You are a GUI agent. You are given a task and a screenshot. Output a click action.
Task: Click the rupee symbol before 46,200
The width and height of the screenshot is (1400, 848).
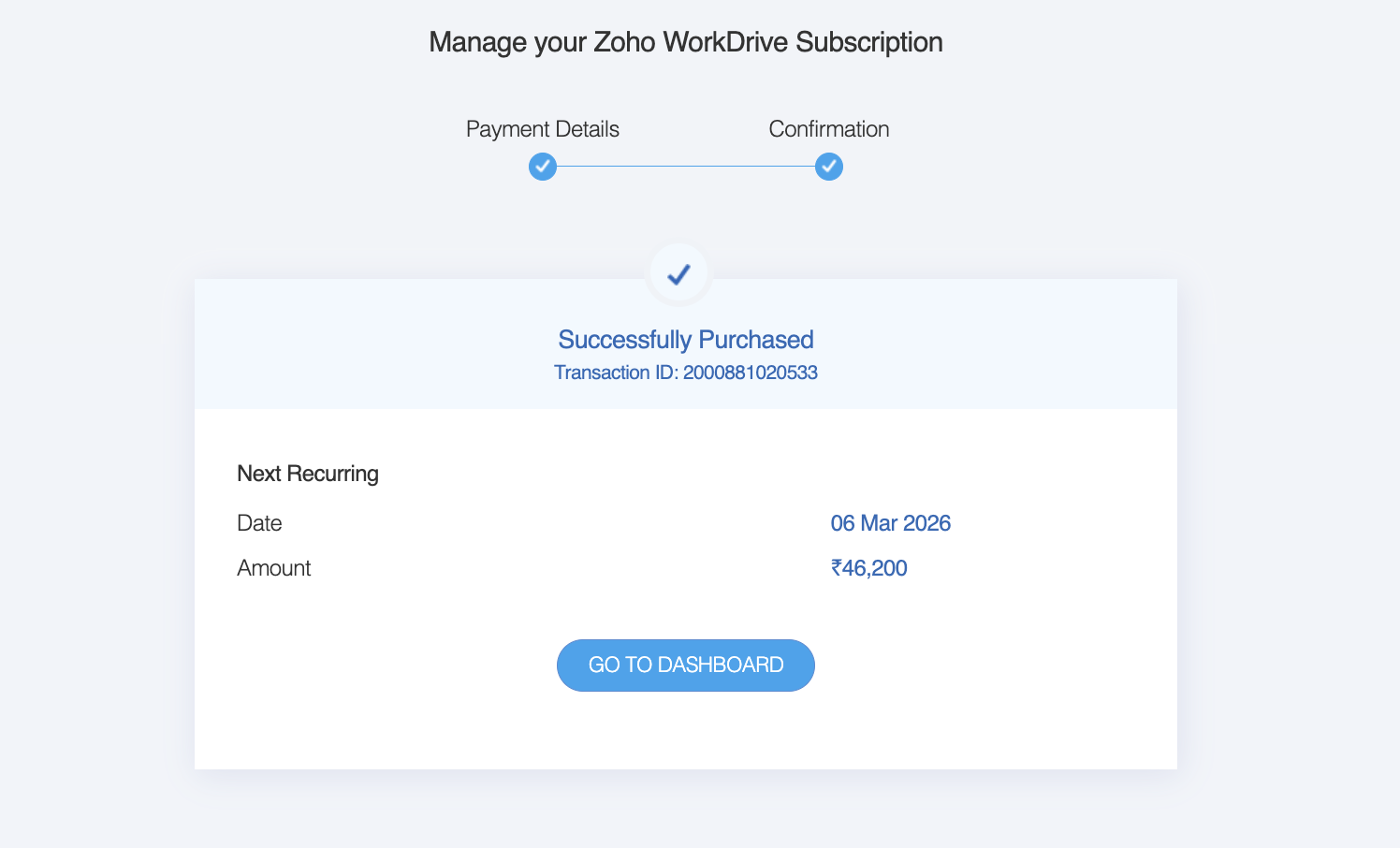tap(836, 568)
